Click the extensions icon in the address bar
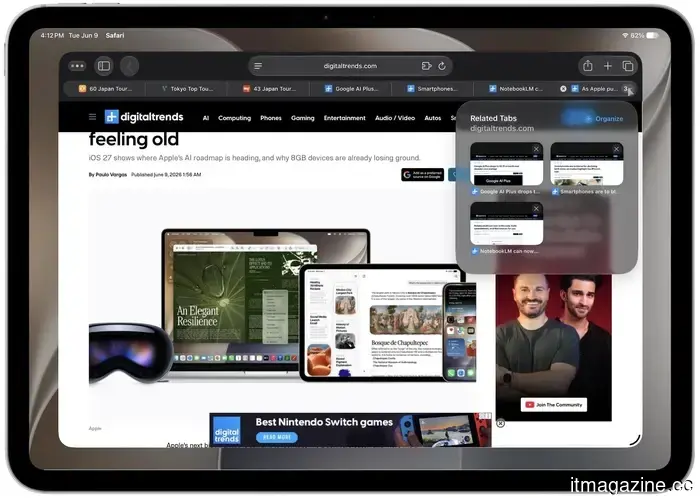Image resolution: width=700 pixels, height=498 pixels. click(x=426, y=66)
